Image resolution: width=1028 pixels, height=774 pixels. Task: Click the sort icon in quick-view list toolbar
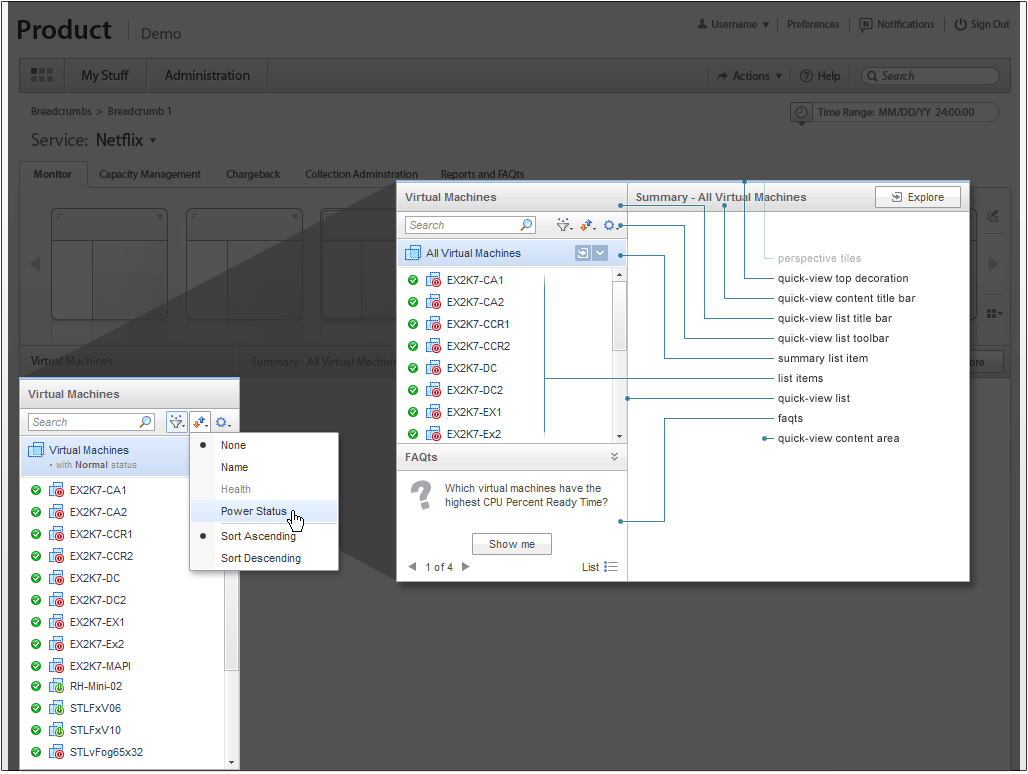(587, 226)
